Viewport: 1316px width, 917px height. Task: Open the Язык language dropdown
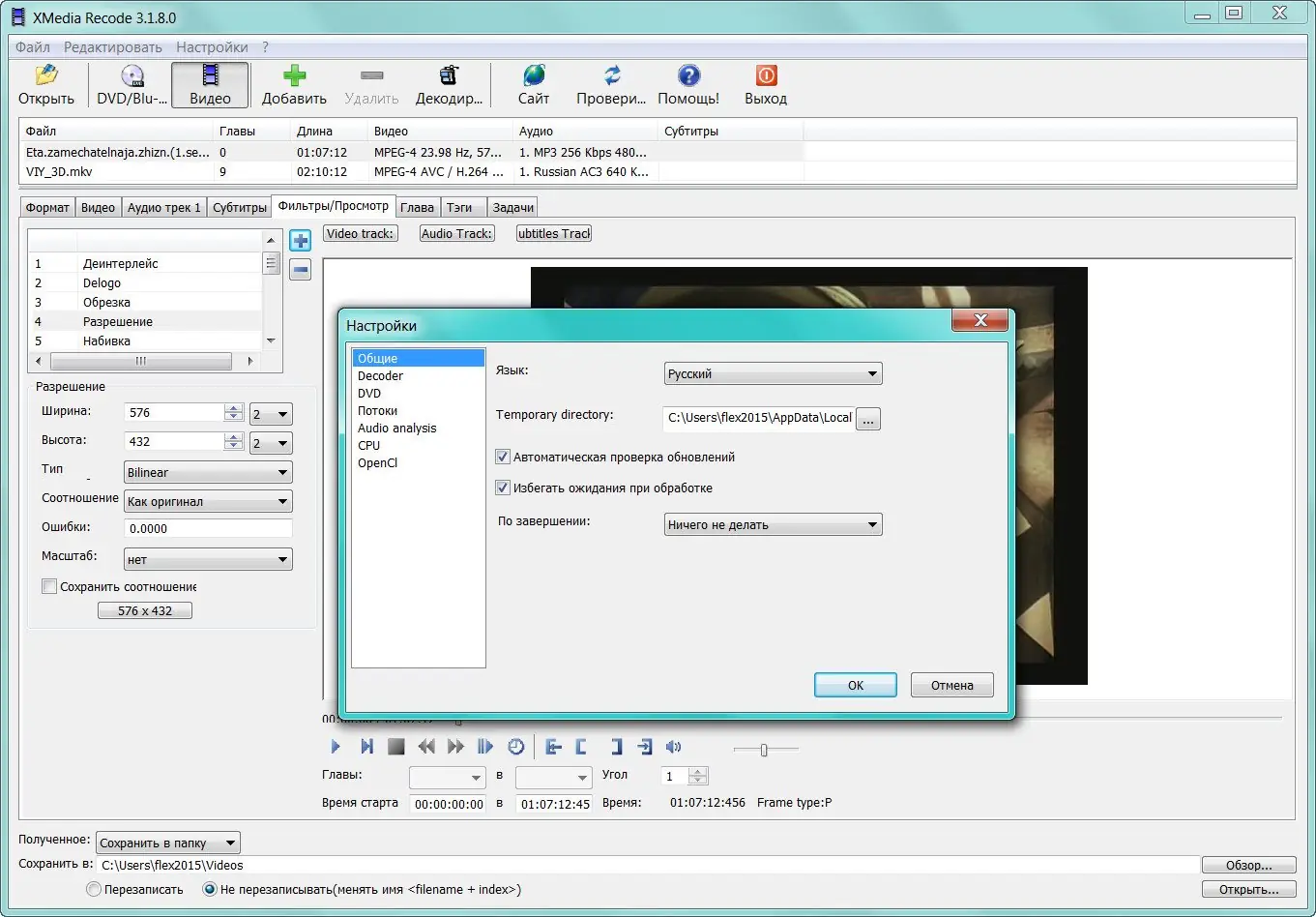coord(773,373)
